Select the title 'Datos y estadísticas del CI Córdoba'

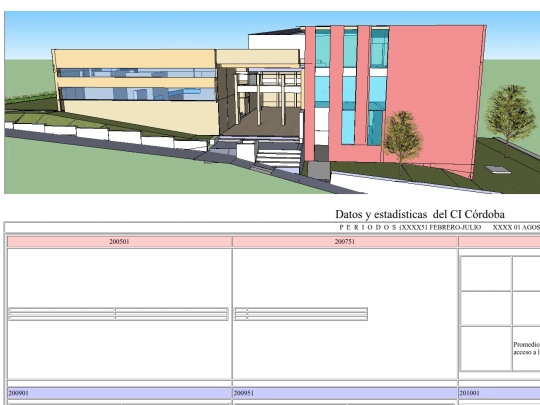point(420,214)
